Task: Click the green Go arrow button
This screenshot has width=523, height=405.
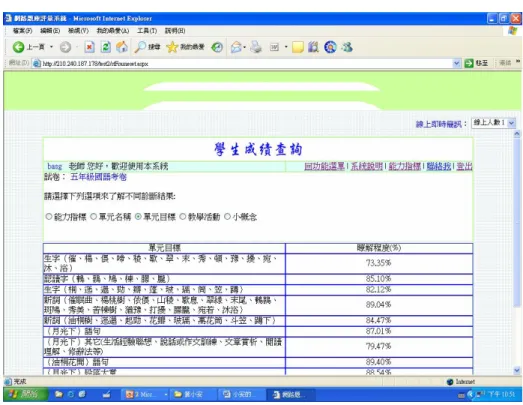Action: [469, 63]
